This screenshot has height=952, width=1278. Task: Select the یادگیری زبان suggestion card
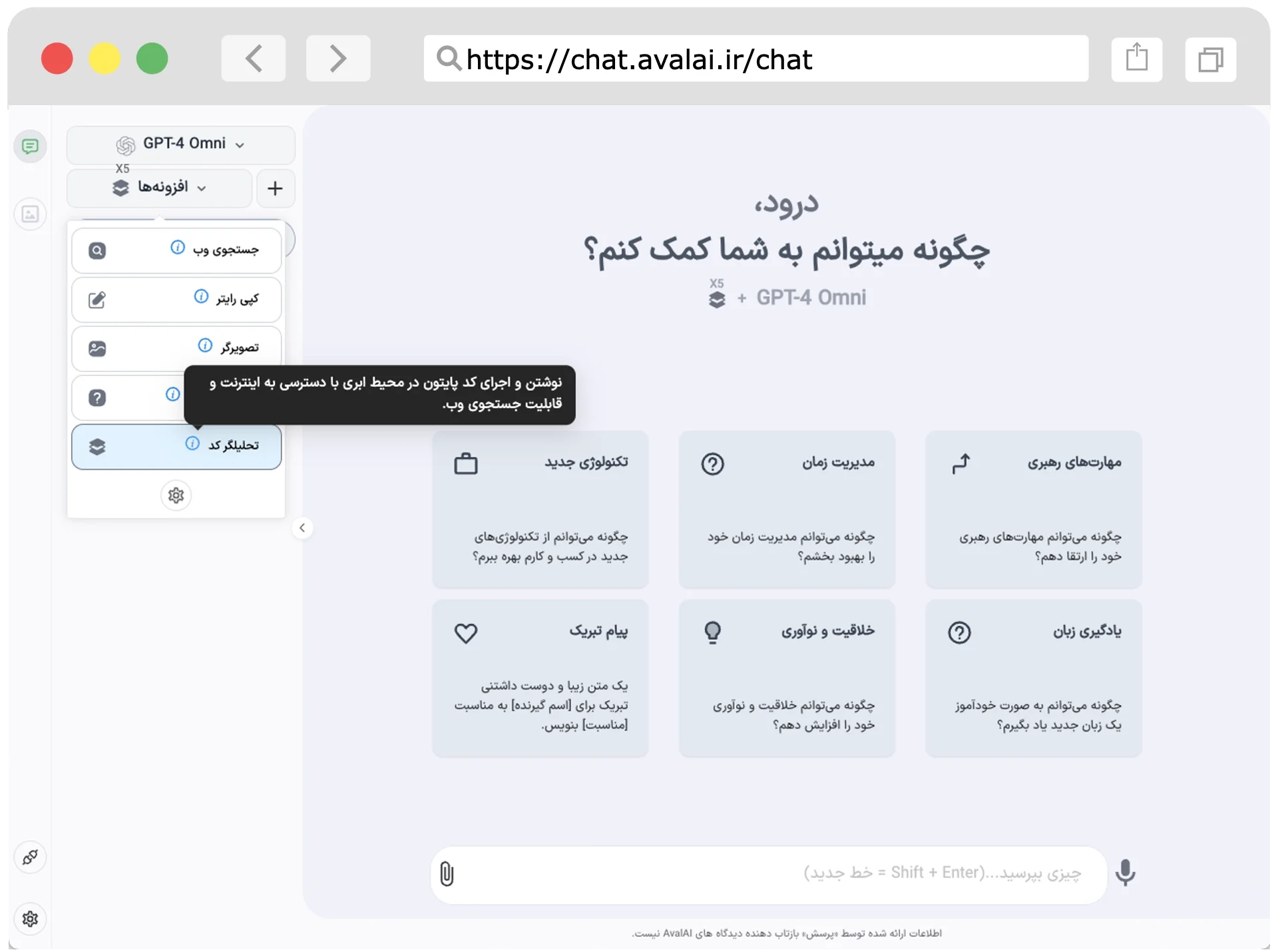click(x=1034, y=678)
